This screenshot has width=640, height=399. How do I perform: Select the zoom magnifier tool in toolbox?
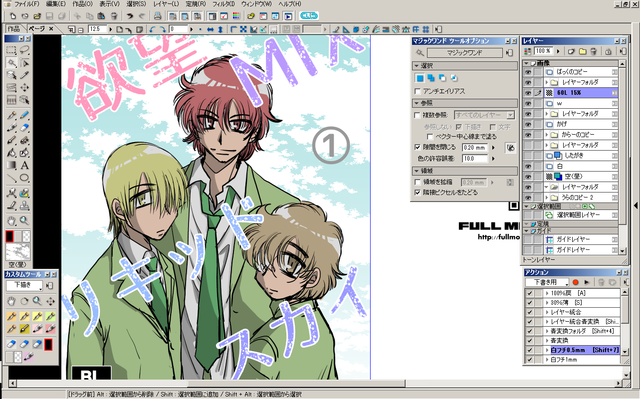24,221
